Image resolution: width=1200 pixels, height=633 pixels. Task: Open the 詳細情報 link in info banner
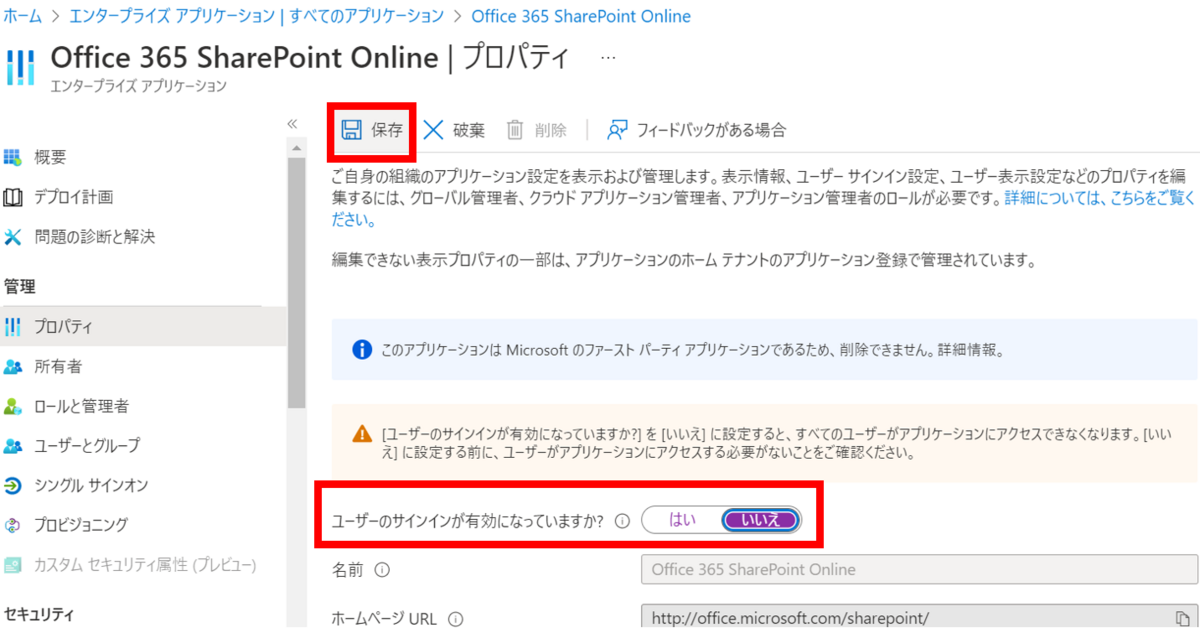pyautogui.click(x=970, y=351)
